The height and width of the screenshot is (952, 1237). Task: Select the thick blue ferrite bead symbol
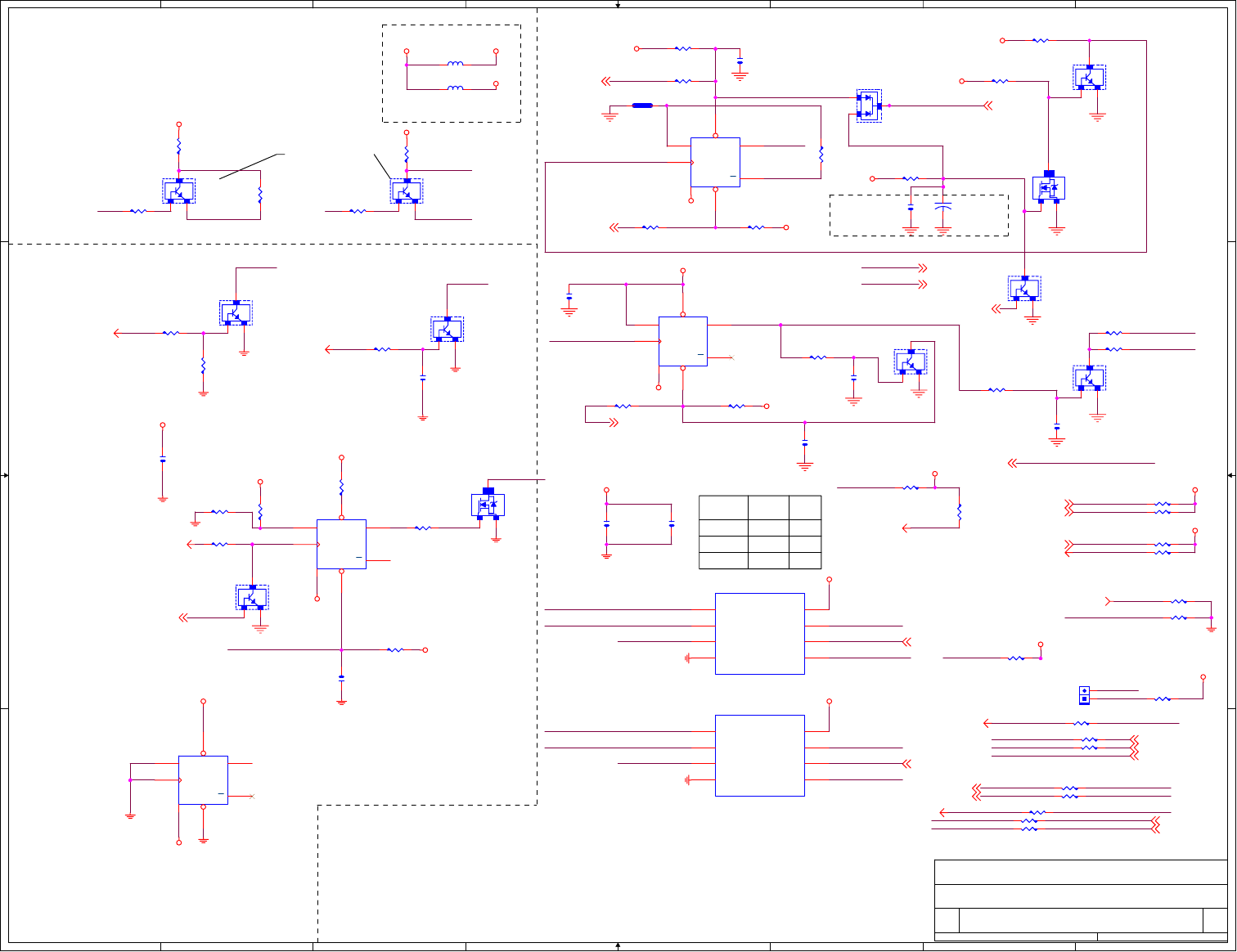(642, 106)
